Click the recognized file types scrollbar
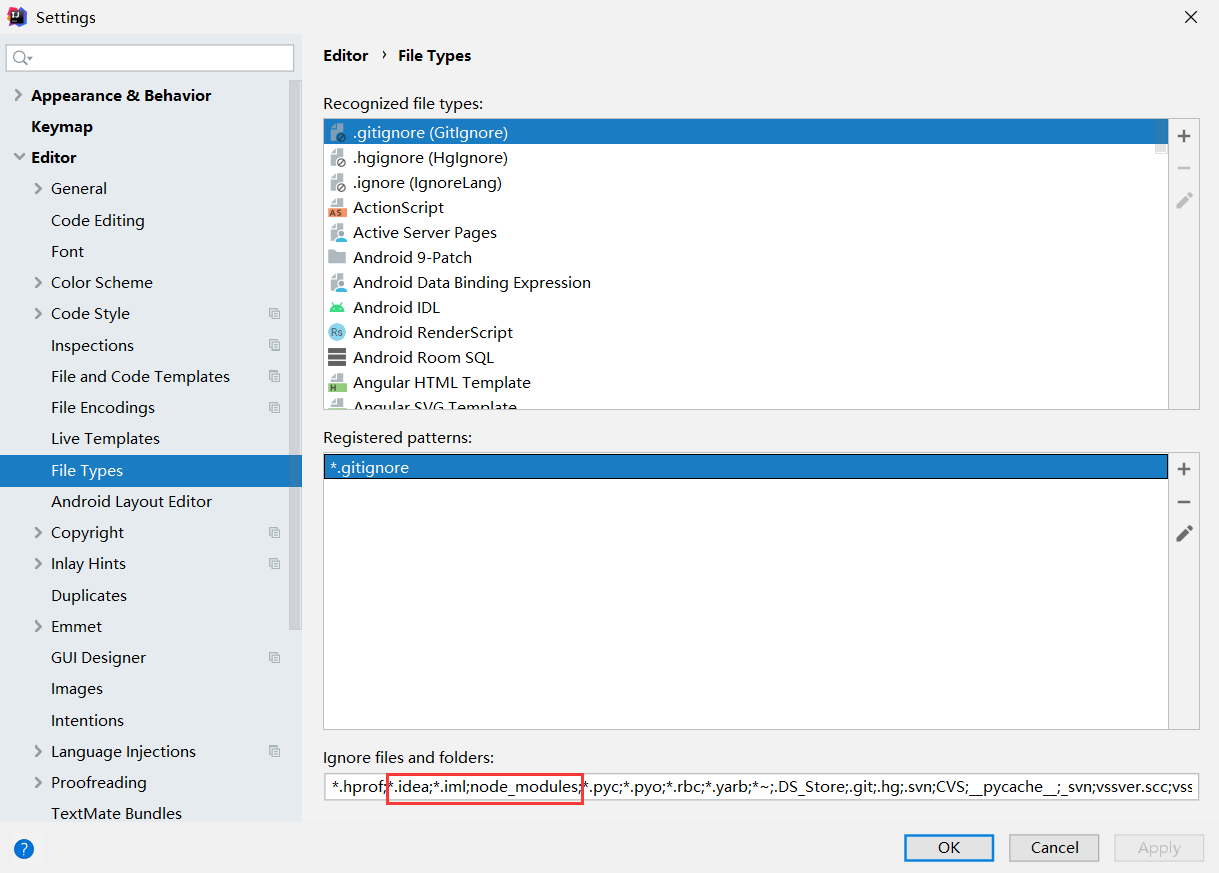This screenshot has height=873, width=1219. [x=1161, y=137]
